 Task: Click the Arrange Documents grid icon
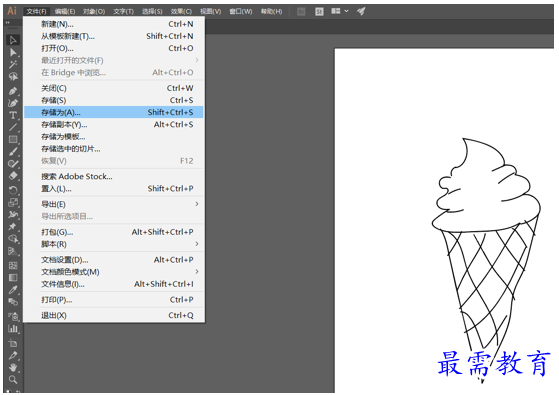tap(335, 11)
